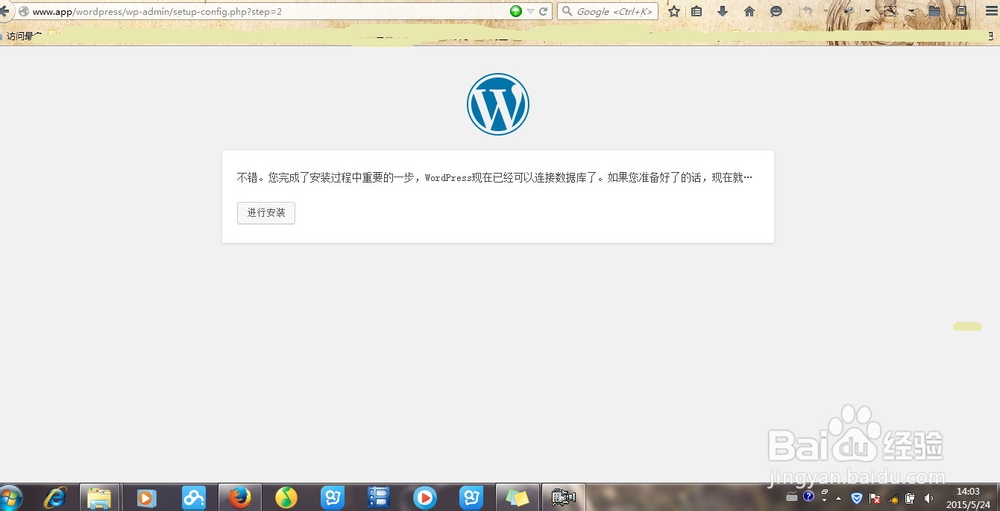Click the blue shield security tray icon
The width and height of the screenshot is (1000, 511).
pos(857,498)
